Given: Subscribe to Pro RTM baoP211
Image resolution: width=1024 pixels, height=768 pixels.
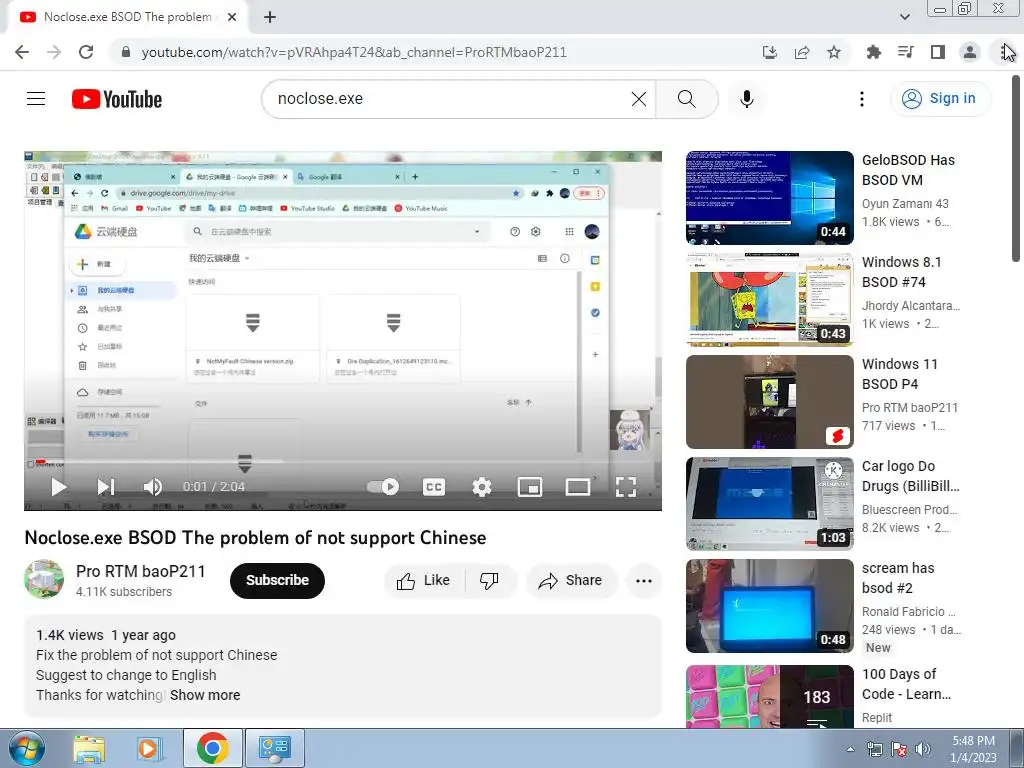Looking at the screenshot, I should pos(277,580).
